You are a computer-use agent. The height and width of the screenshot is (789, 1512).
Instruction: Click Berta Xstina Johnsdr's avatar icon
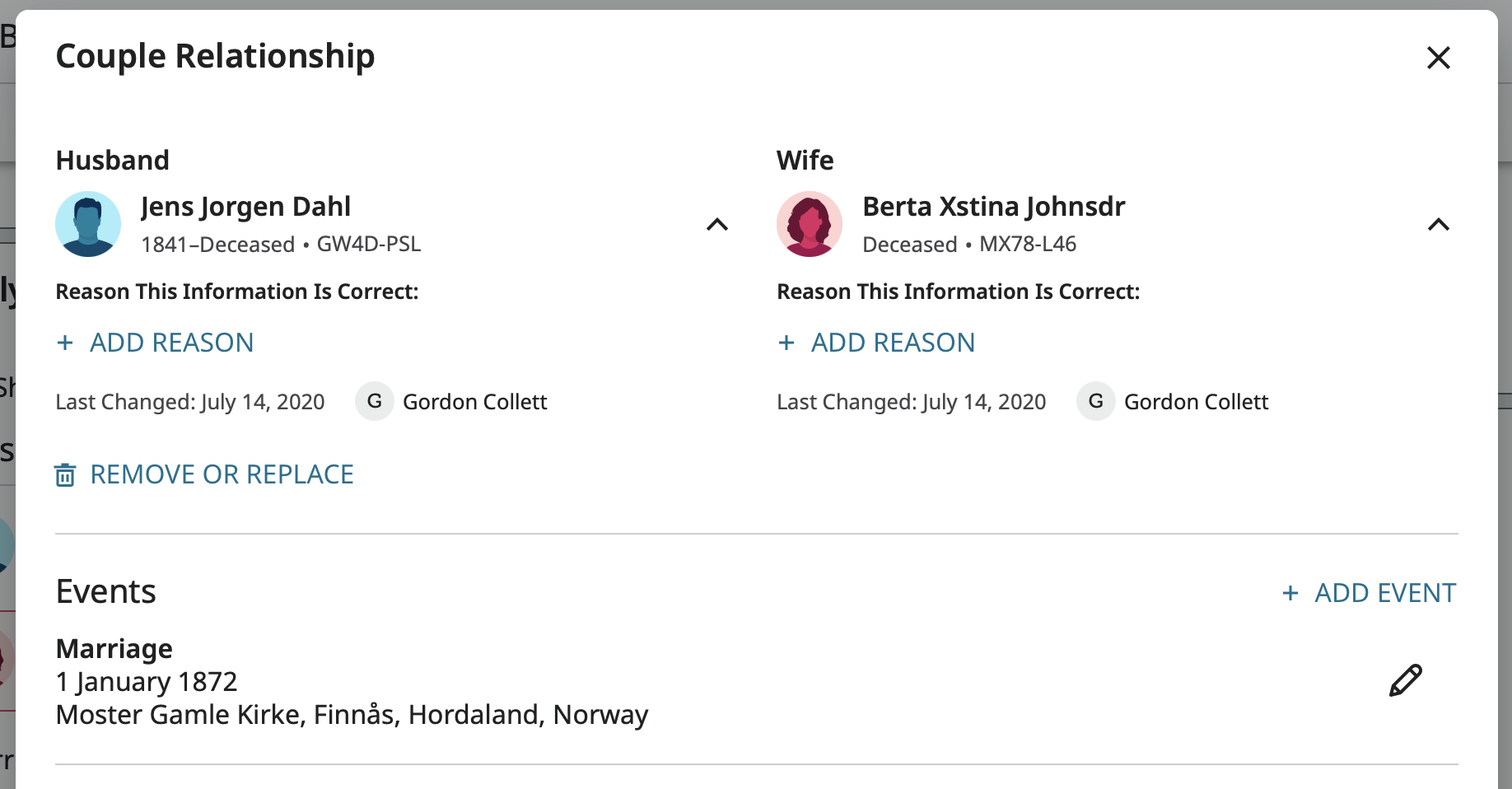tap(809, 224)
